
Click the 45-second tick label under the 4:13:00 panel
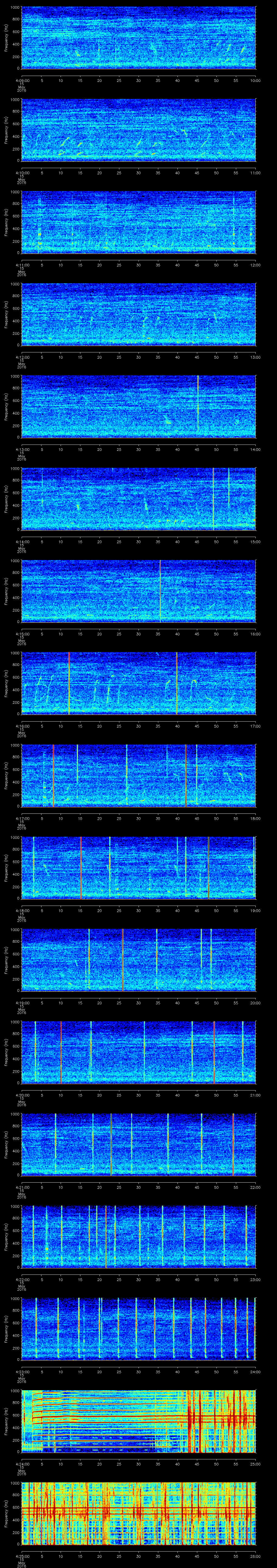[x=197, y=449]
